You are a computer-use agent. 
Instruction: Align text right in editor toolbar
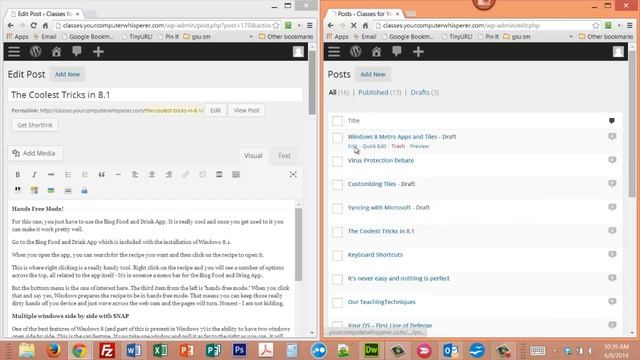tap(169, 175)
